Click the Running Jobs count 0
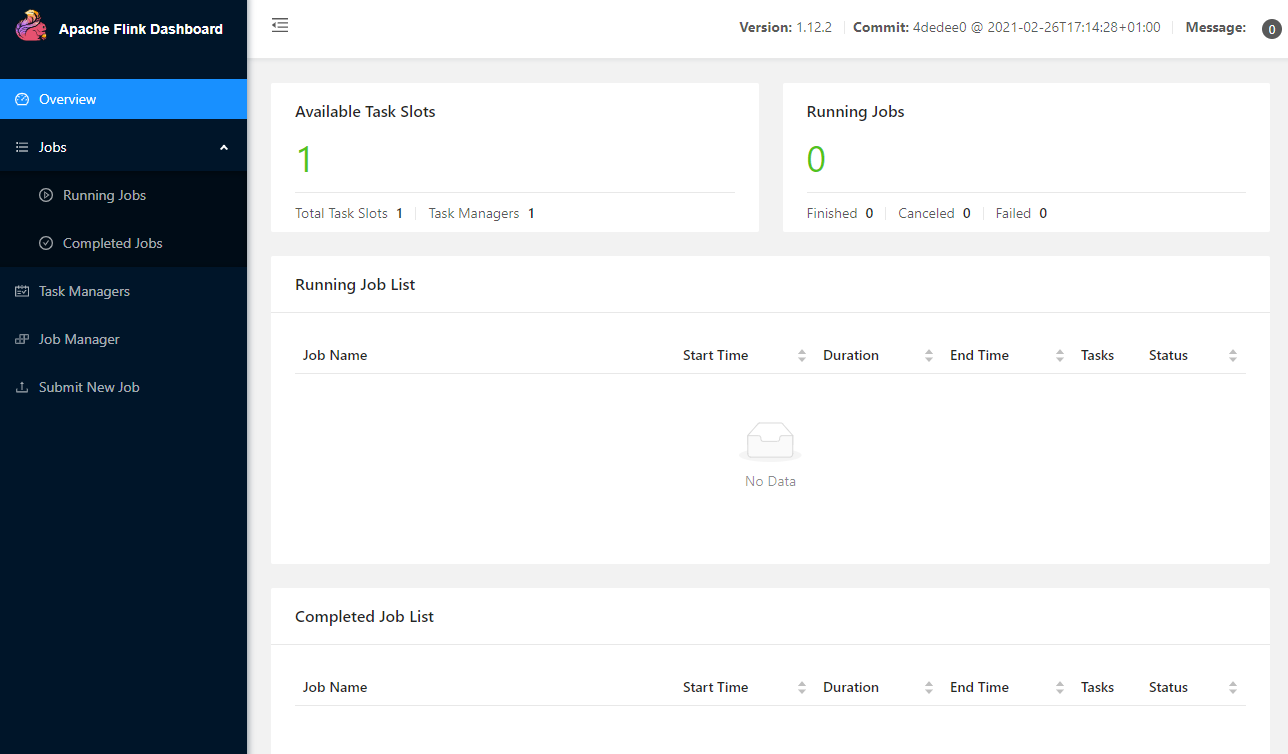The height and width of the screenshot is (754, 1288). point(816,159)
